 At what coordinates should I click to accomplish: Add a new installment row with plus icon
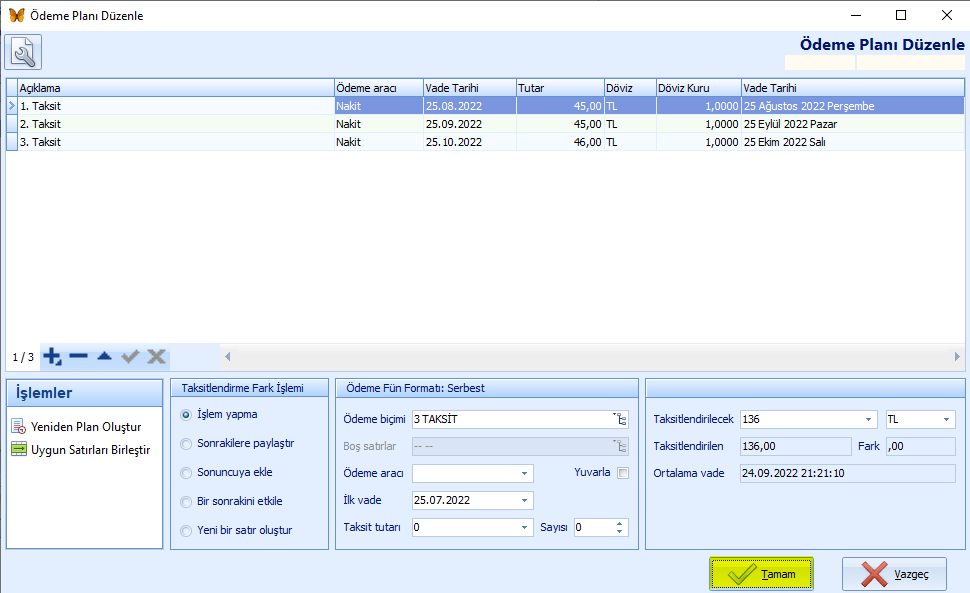tap(52, 357)
